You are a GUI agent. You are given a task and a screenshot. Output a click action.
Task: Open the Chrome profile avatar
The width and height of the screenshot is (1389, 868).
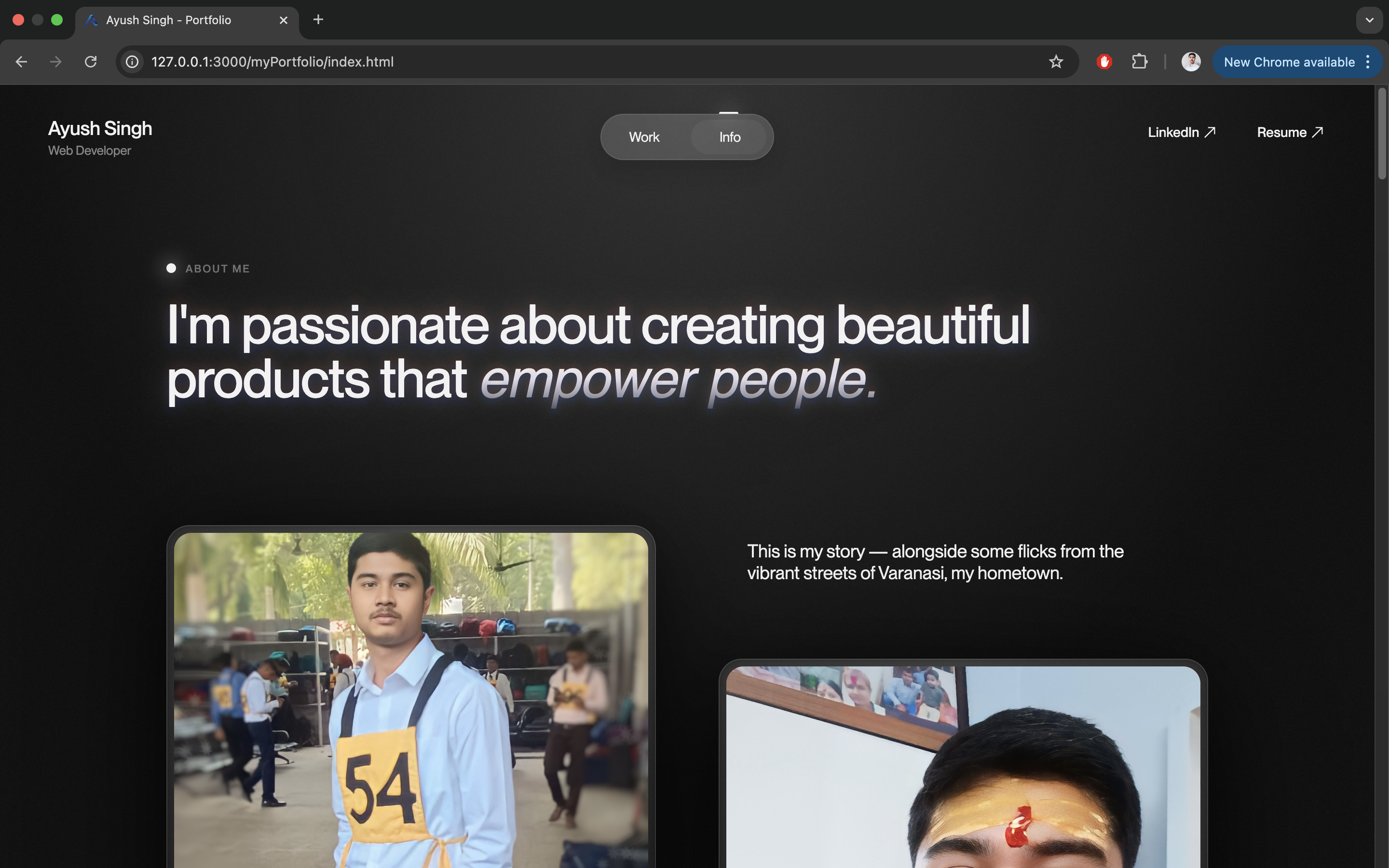pyautogui.click(x=1191, y=62)
